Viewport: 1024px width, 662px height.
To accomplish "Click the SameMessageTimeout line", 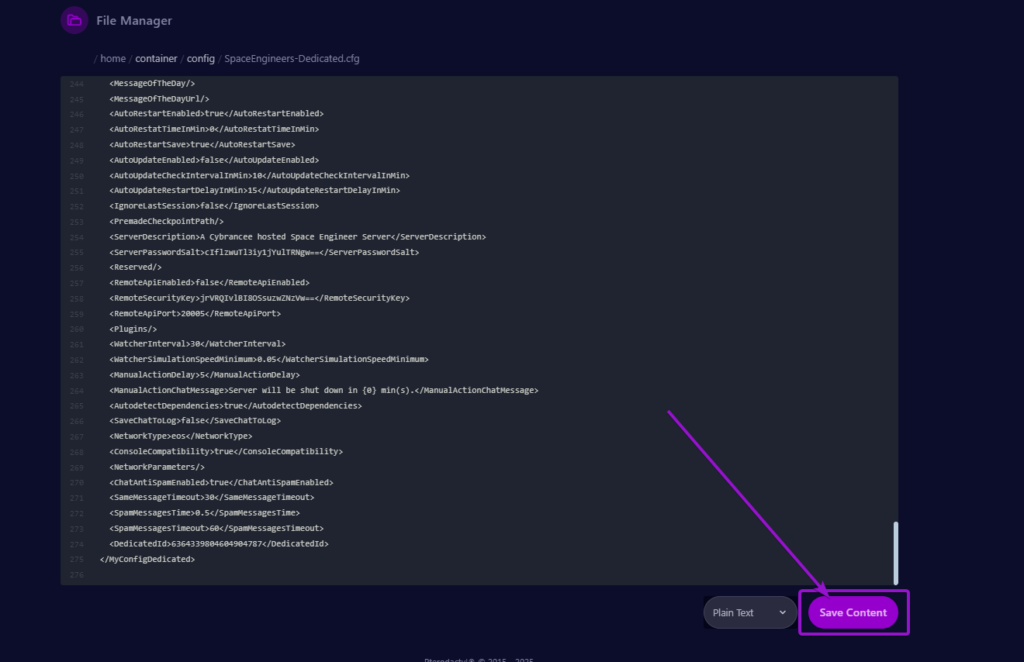I will tap(212, 497).
